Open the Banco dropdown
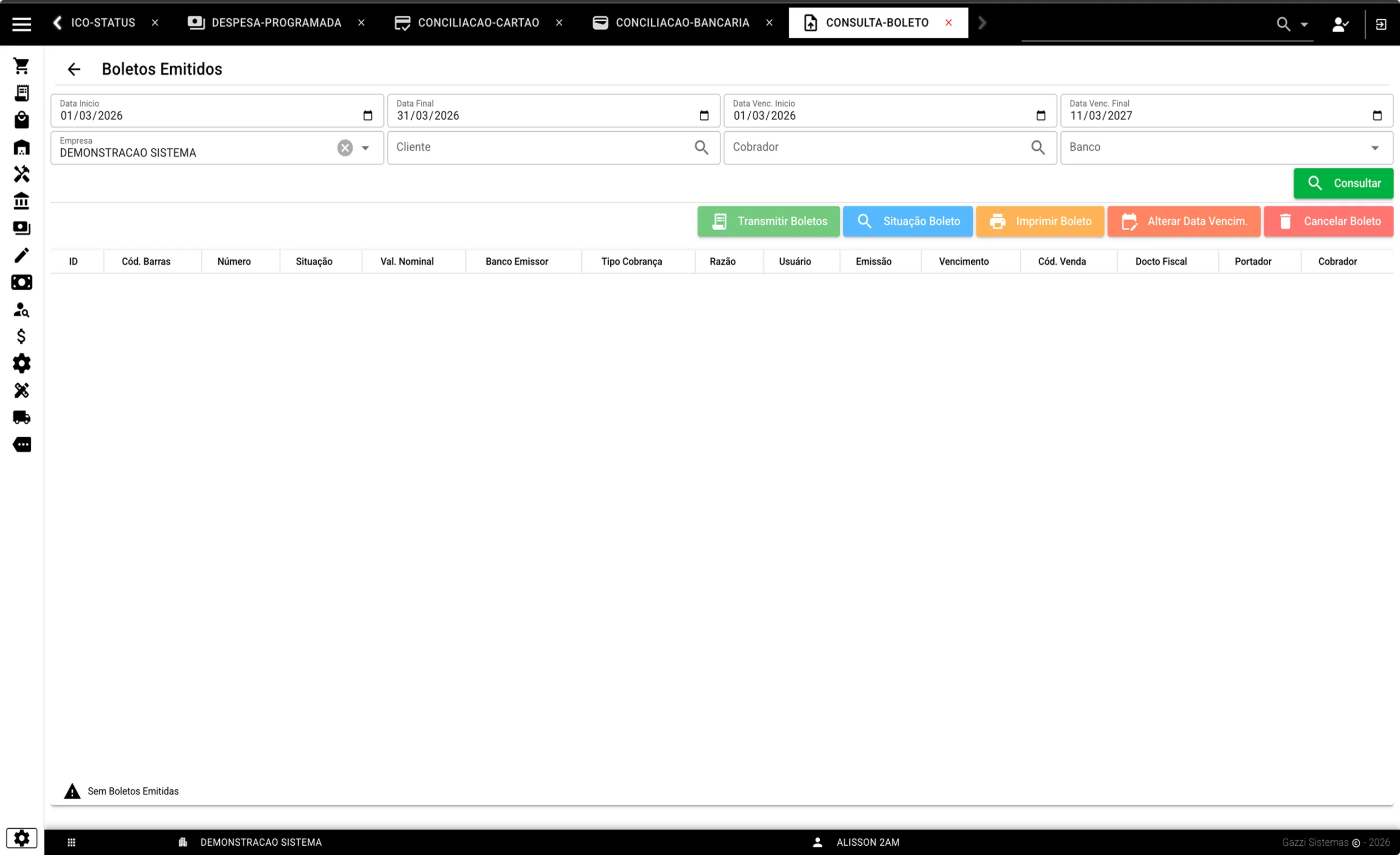The image size is (1400, 855). [x=1374, y=148]
